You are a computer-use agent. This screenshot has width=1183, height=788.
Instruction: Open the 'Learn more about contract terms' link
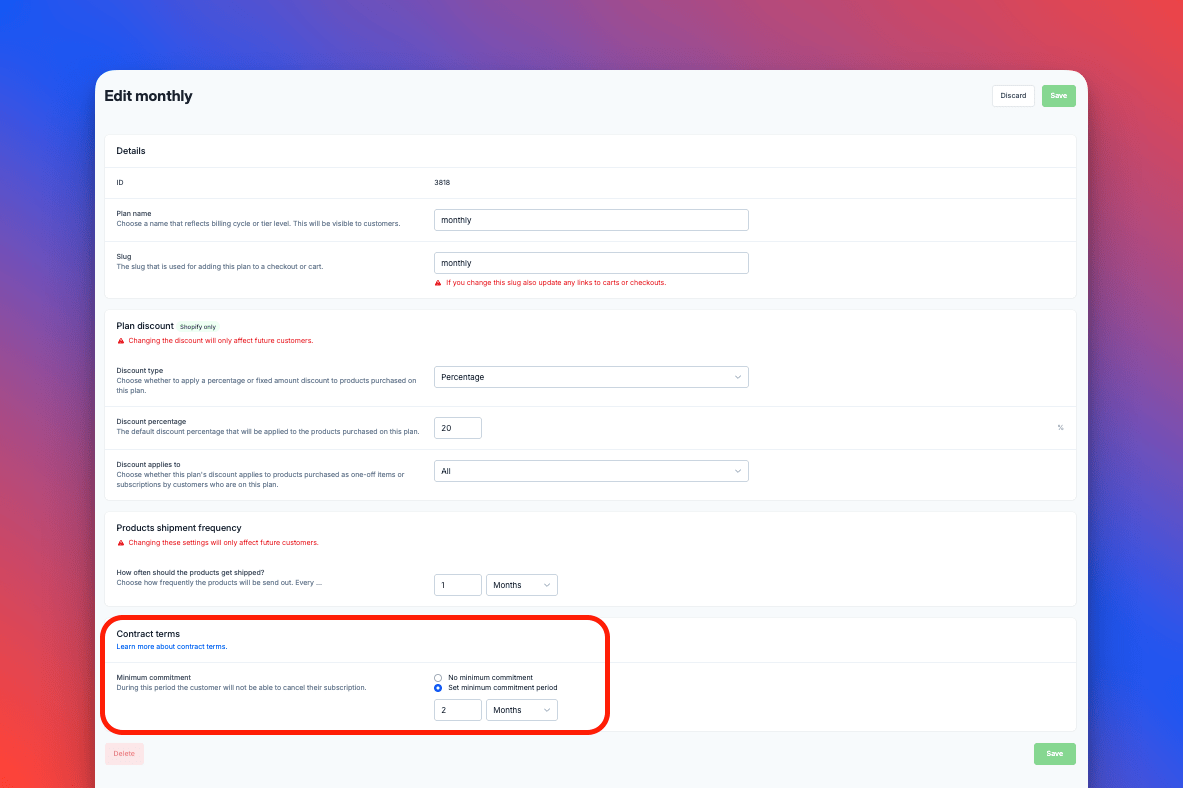click(171, 647)
